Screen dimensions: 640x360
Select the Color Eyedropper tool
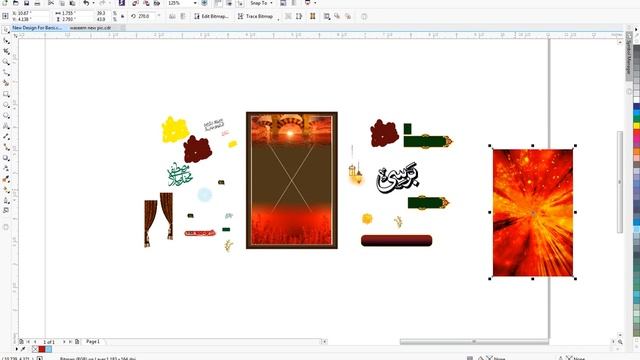coord(6,179)
